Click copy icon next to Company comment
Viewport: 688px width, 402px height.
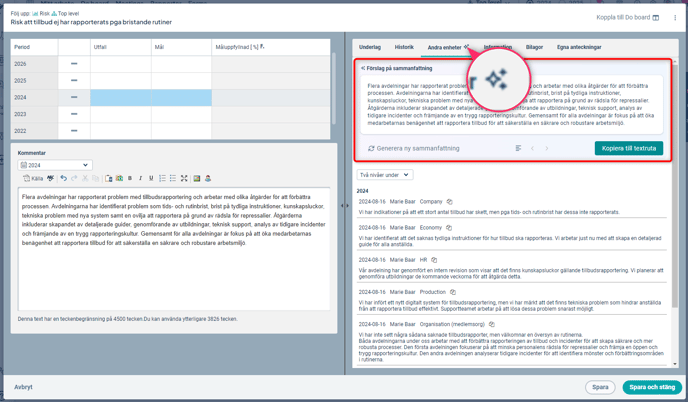pos(450,202)
